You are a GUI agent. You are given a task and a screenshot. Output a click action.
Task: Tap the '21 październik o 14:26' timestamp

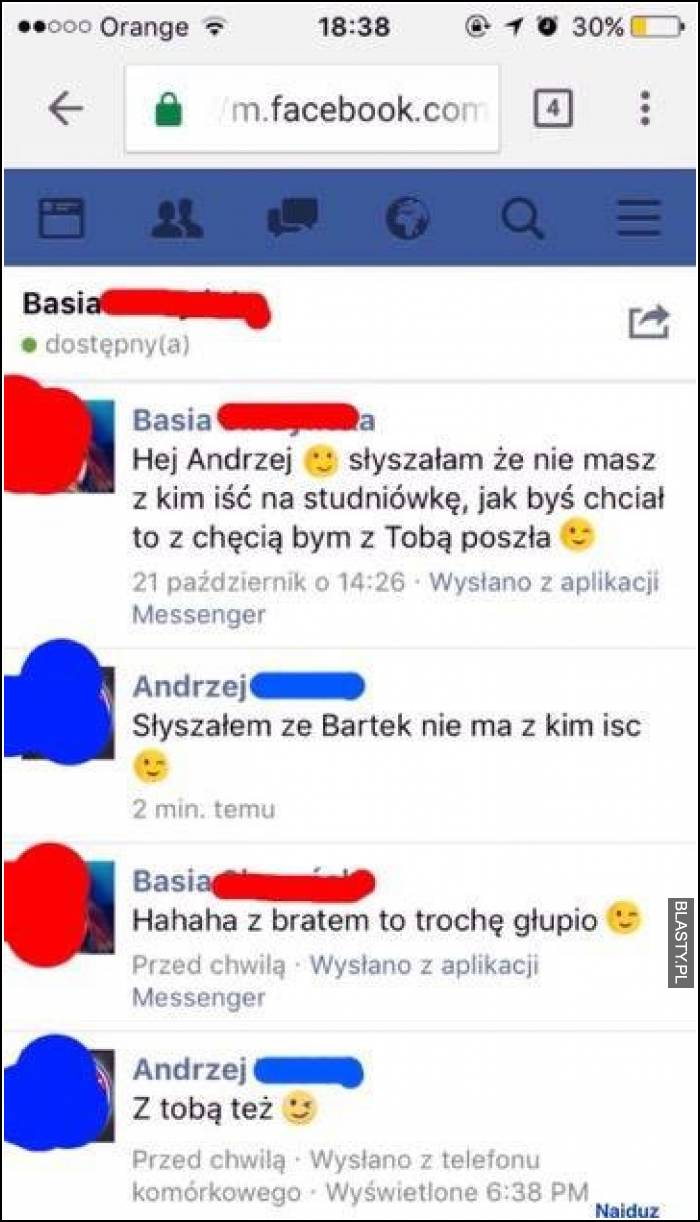click(x=268, y=581)
